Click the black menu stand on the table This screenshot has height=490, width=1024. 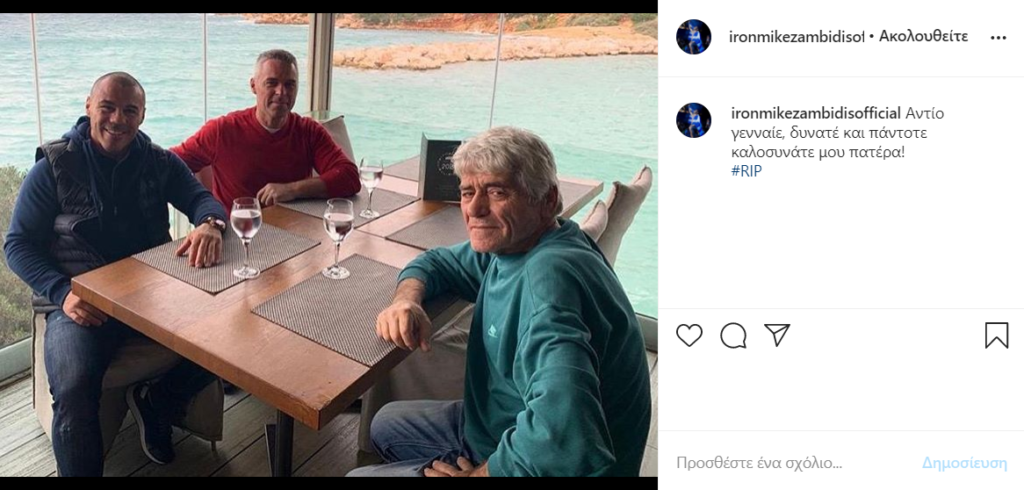439,169
